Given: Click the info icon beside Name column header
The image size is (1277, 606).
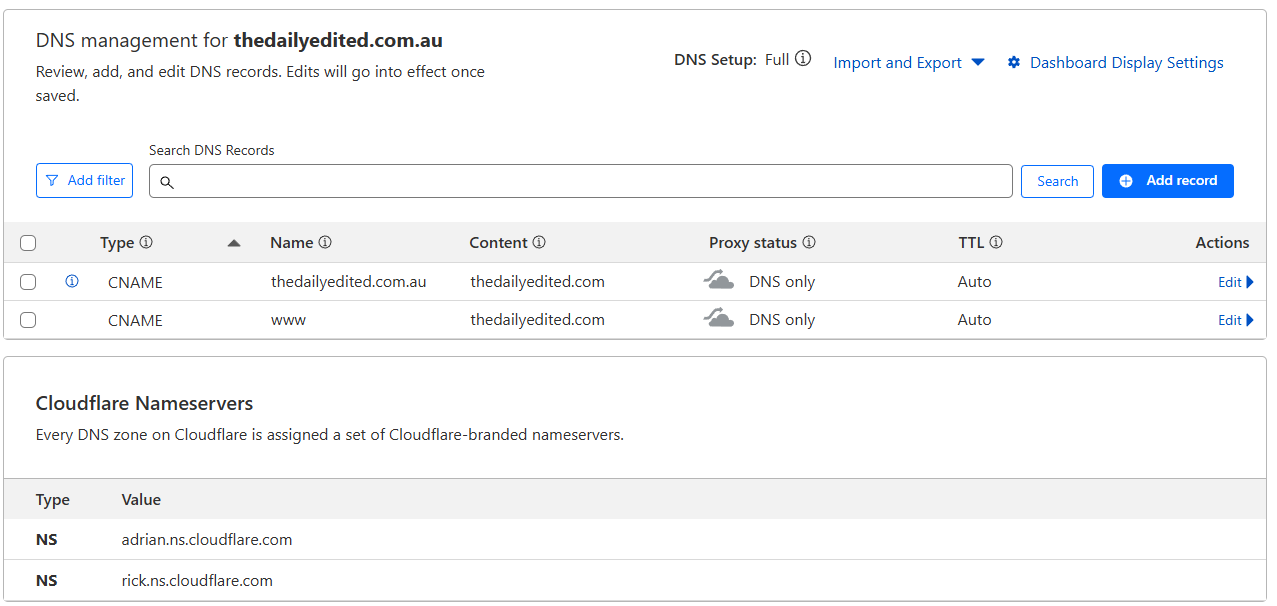Looking at the screenshot, I should pos(325,243).
